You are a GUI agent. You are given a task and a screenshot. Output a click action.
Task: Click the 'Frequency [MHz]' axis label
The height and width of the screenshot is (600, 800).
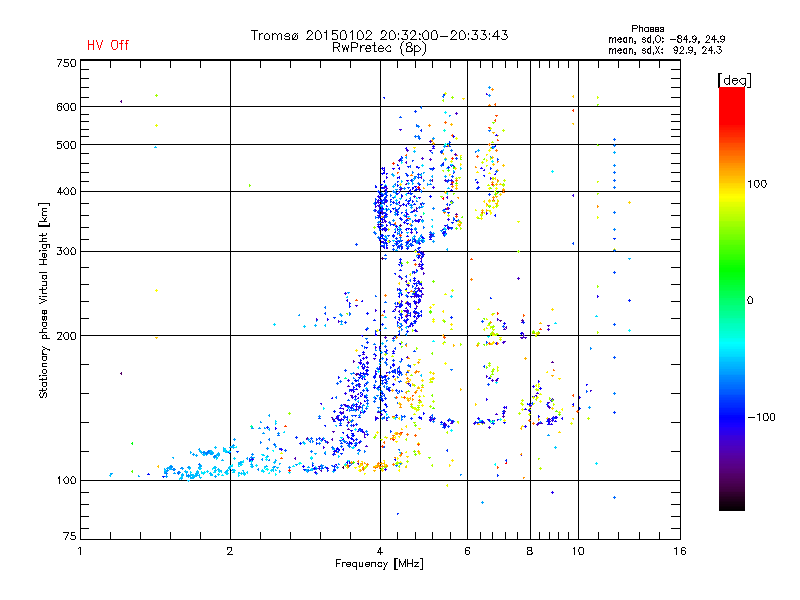[379, 564]
